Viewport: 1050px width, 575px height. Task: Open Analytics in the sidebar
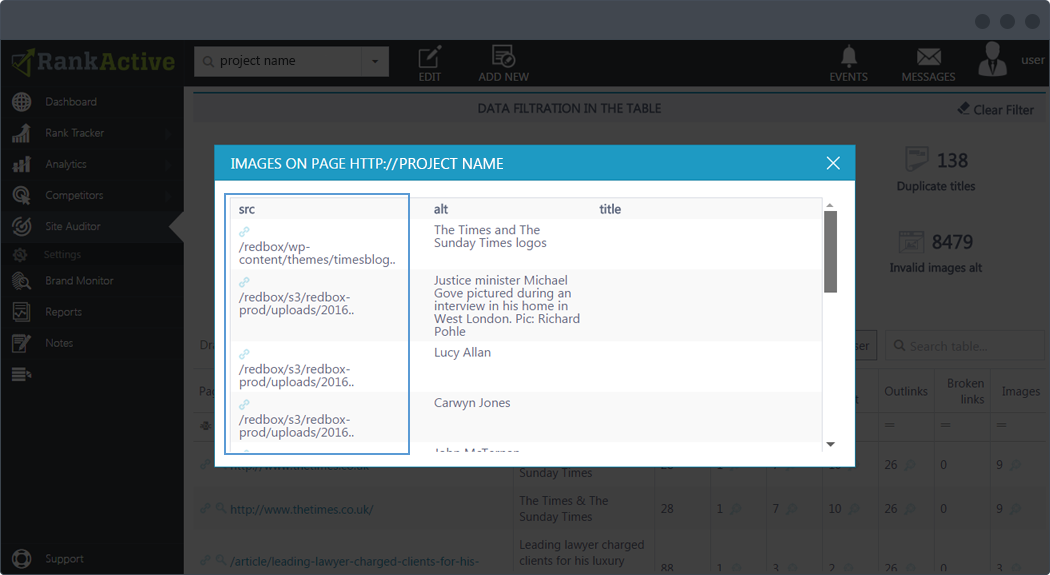(x=66, y=164)
